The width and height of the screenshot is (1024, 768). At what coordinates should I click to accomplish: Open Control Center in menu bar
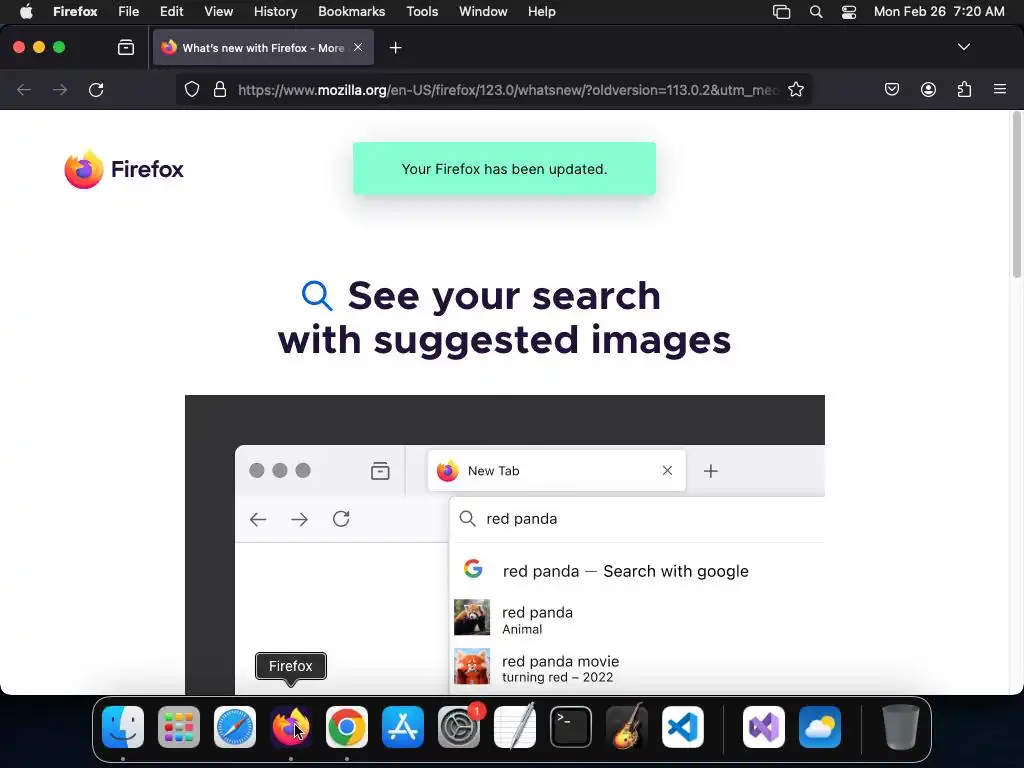click(848, 11)
